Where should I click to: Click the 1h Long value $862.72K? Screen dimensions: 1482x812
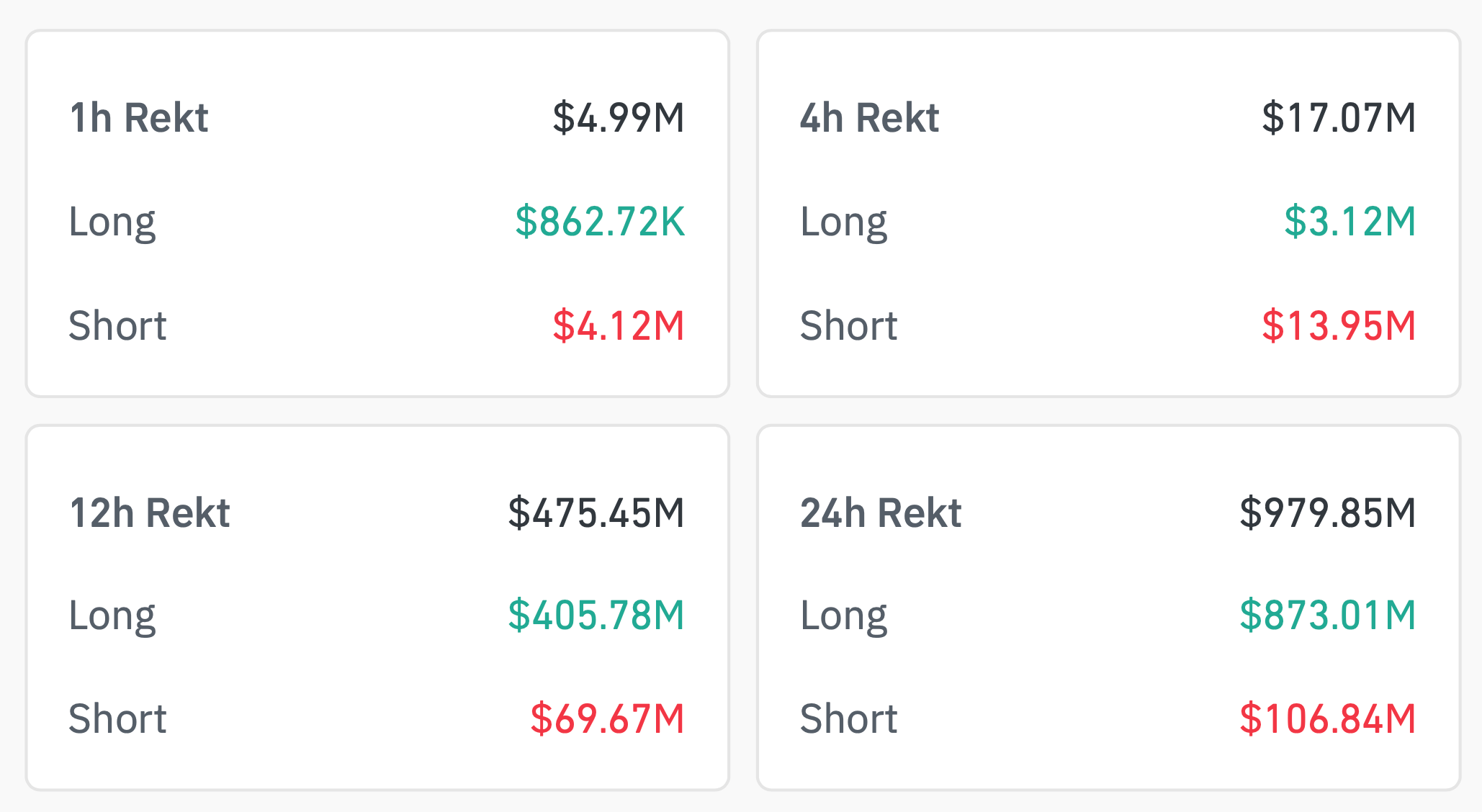point(600,221)
